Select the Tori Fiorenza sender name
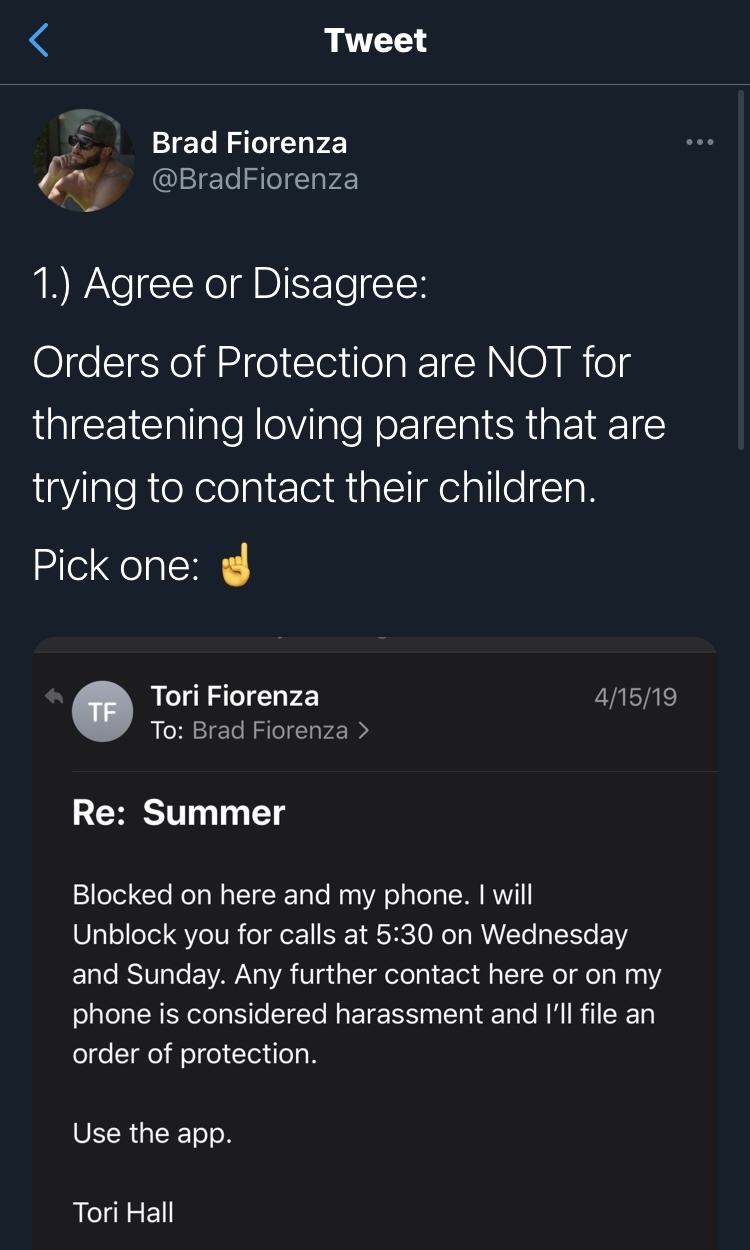This screenshot has width=750, height=1250. click(x=235, y=696)
